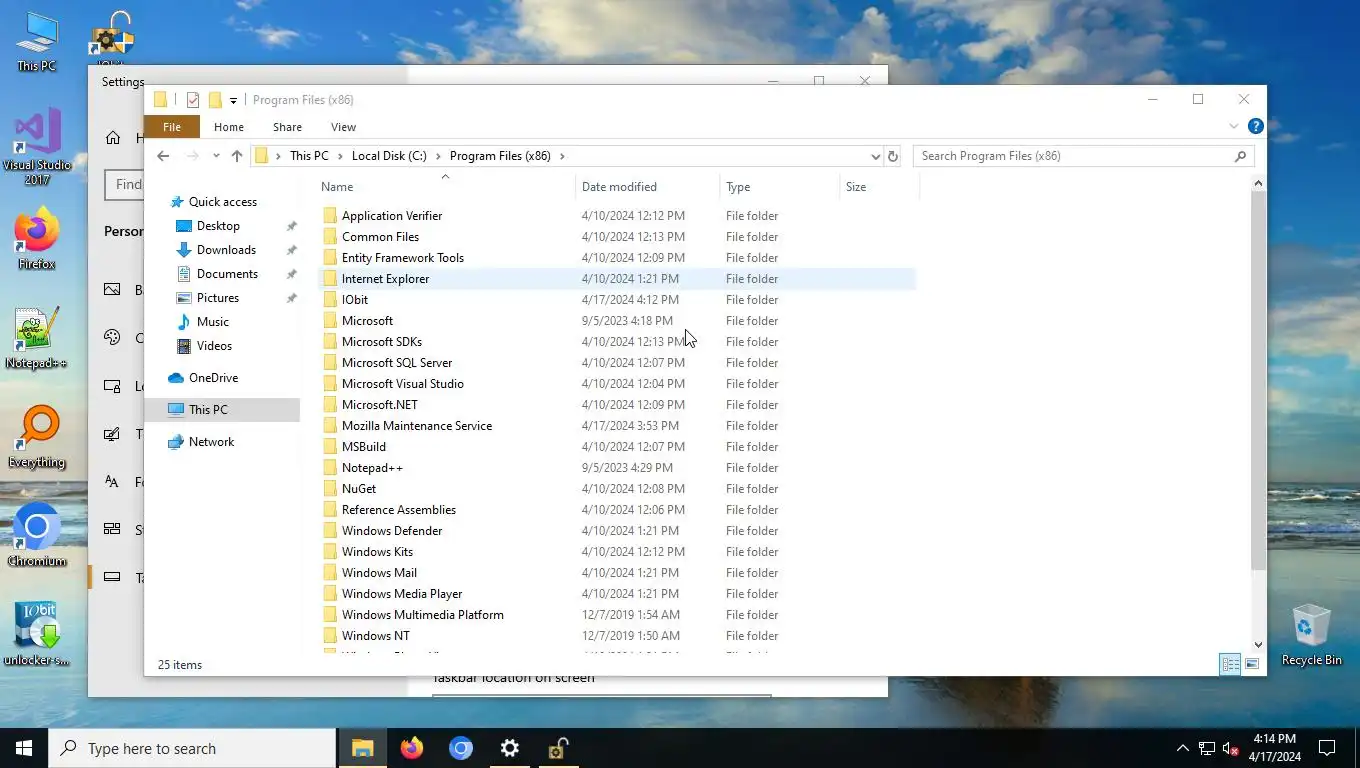The height and width of the screenshot is (768, 1360).
Task: Launch Visual Studio 2017 desktop shortcut
Action: pyautogui.click(x=37, y=147)
